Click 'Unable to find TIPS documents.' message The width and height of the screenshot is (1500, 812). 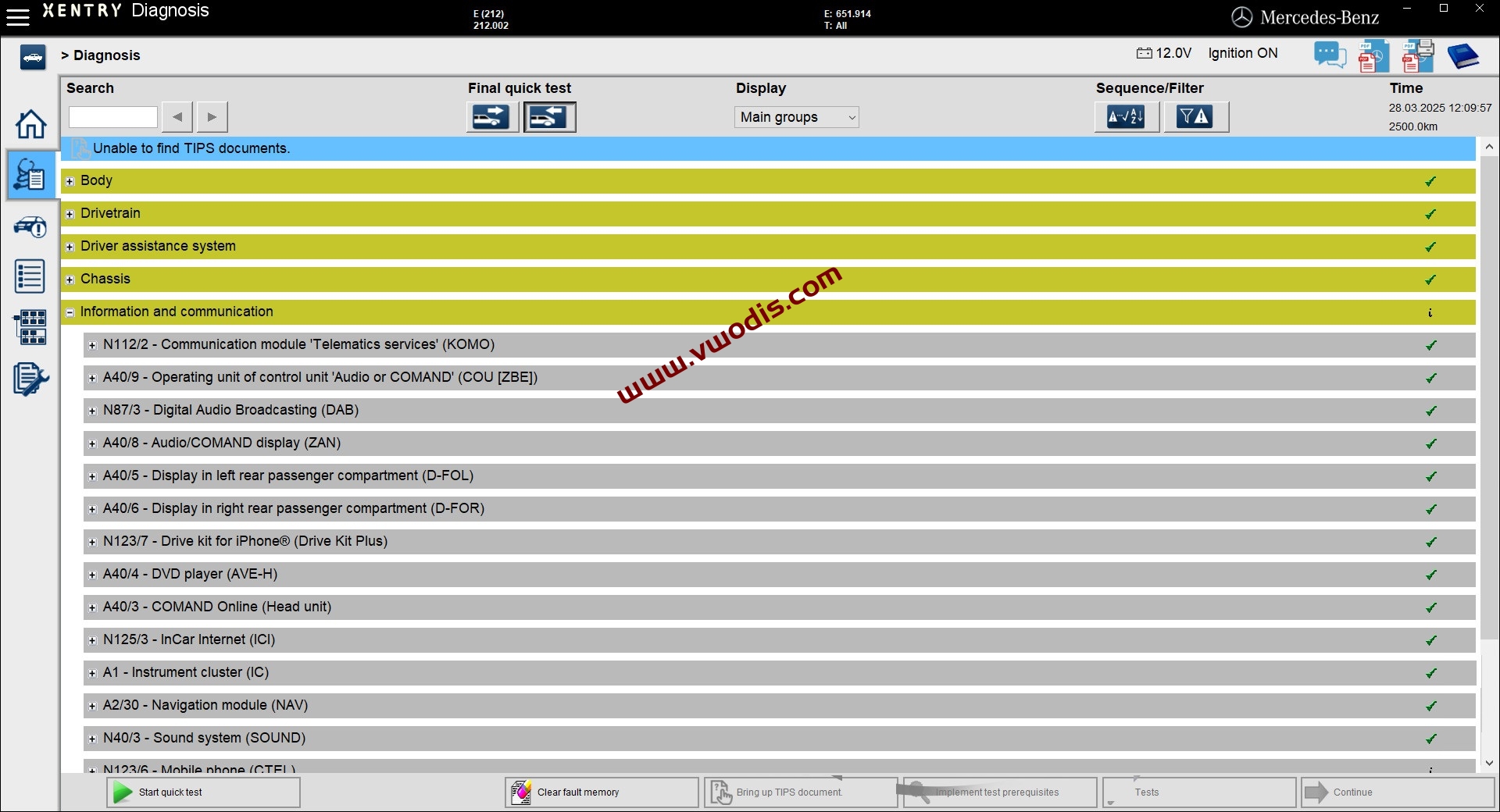click(x=191, y=148)
